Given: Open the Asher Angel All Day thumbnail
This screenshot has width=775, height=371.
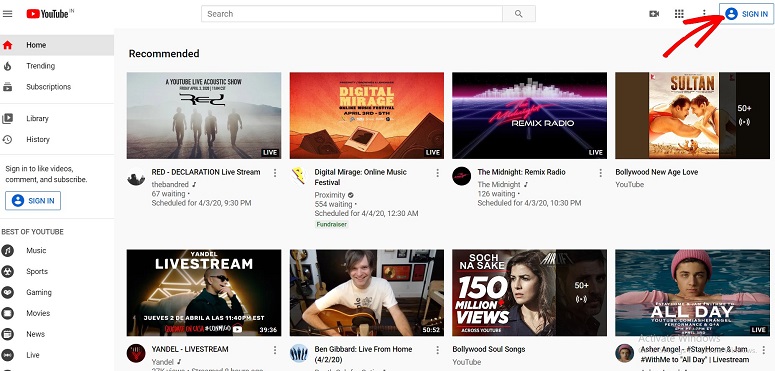Looking at the screenshot, I should pos(692,292).
